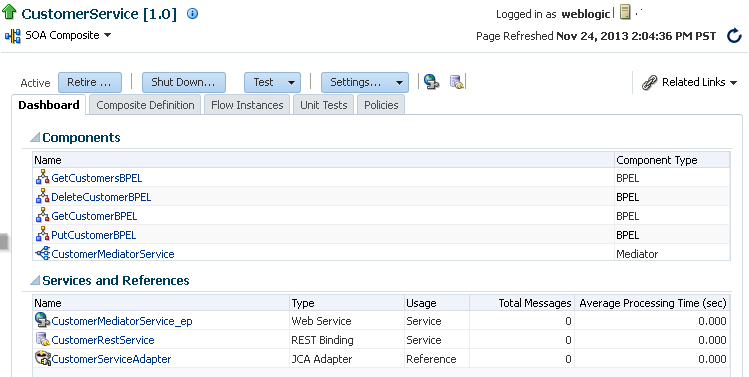Click the Component Type column header

click(x=672, y=160)
